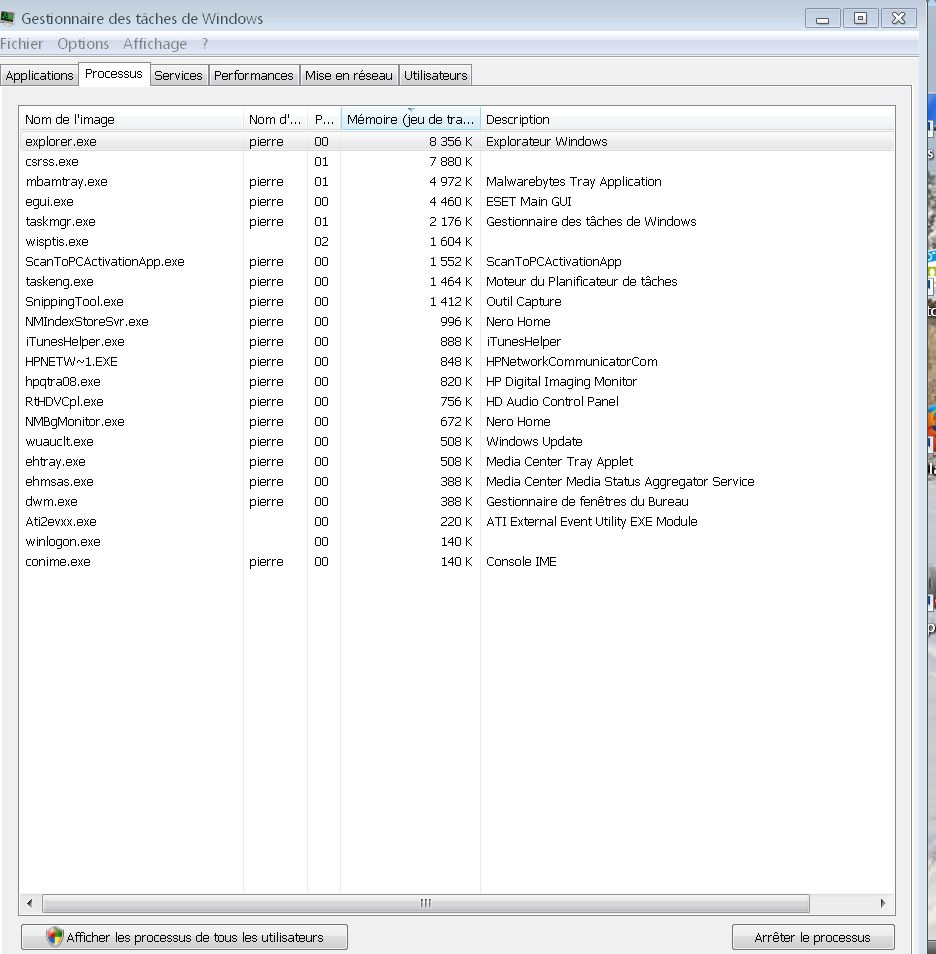The width and height of the screenshot is (936, 954).
Task: Click HP Digital Imaging Monitor description
Action: click(561, 382)
